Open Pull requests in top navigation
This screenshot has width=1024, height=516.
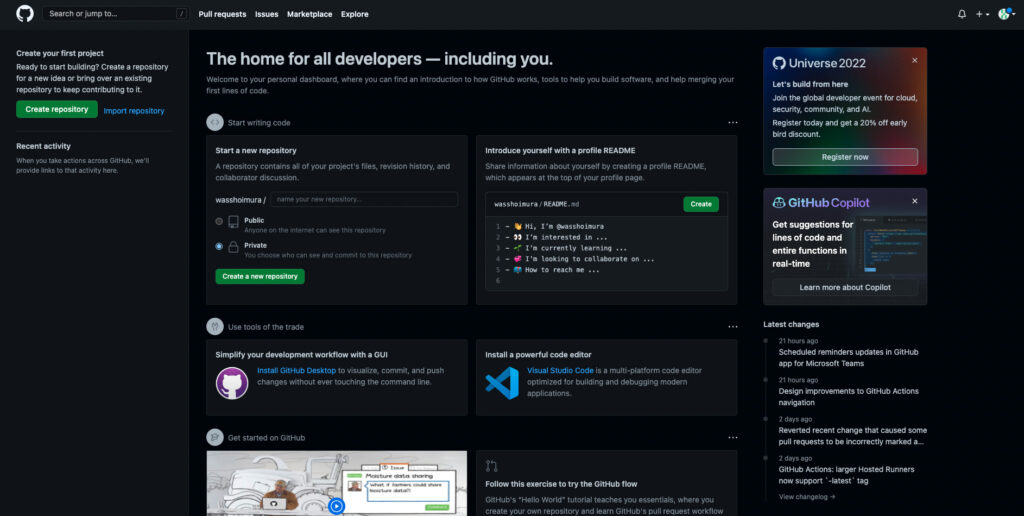point(222,14)
